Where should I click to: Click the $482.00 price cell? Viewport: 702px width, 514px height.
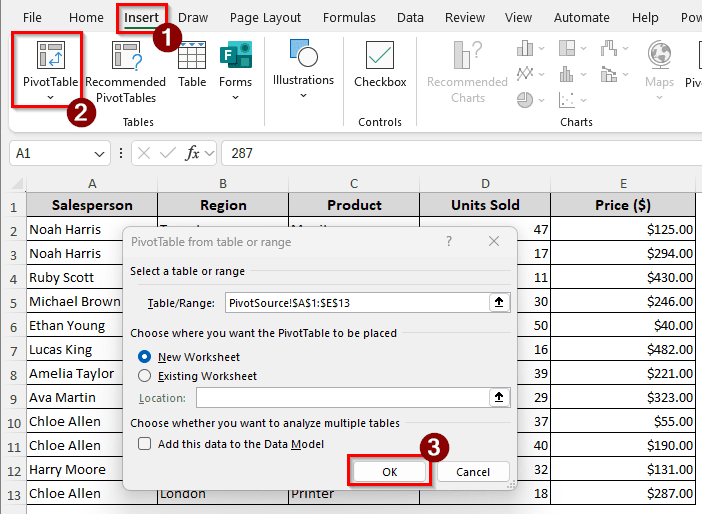pos(623,349)
